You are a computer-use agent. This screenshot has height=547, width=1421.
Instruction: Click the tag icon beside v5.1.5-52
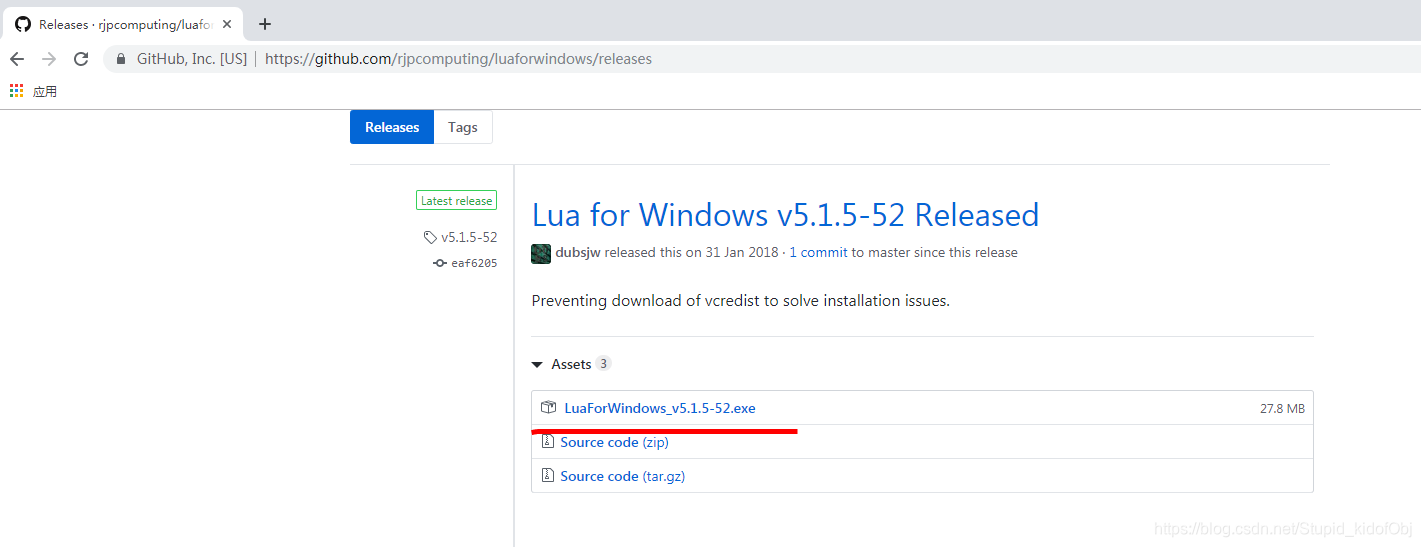tap(430, 238)
